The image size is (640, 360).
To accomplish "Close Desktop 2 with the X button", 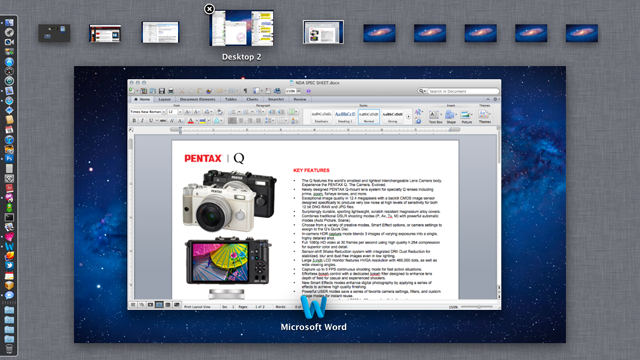I will click(209, 9).
